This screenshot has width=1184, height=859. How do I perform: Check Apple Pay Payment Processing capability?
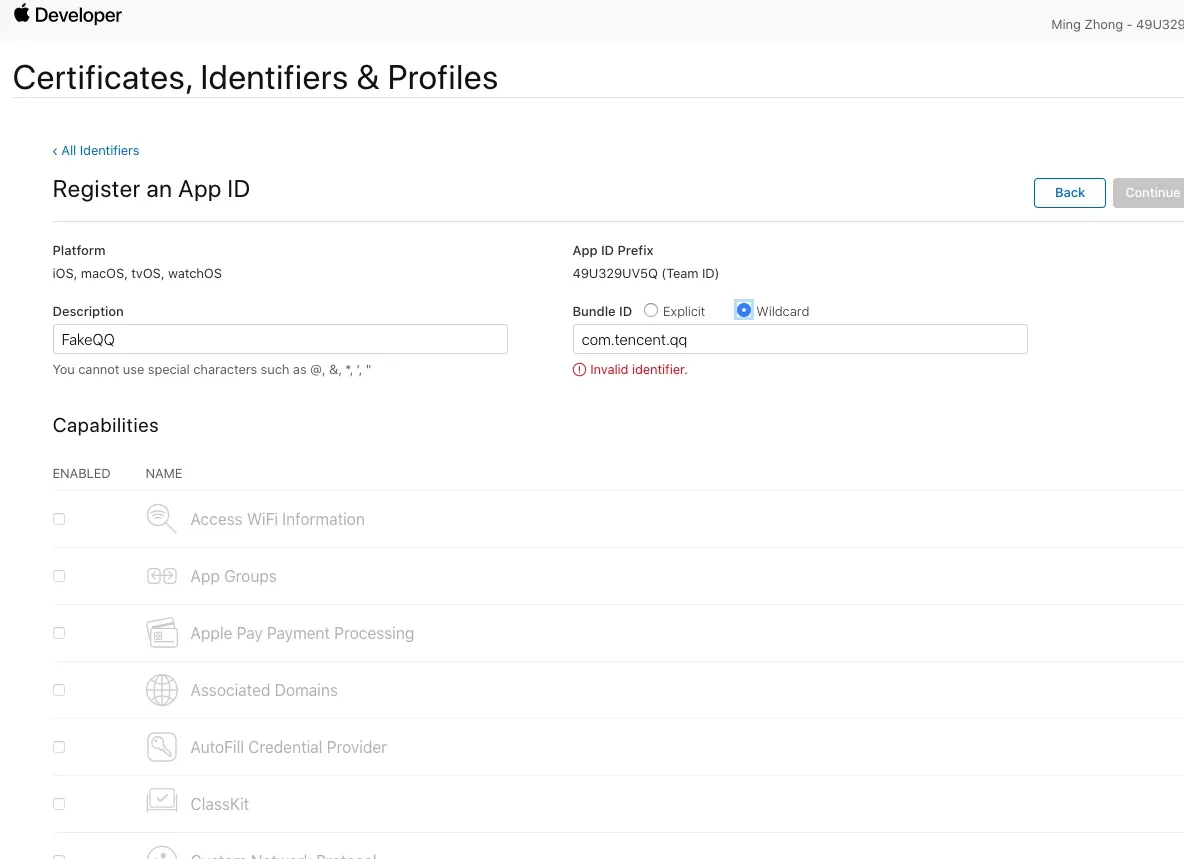click(x=59, y=633)
